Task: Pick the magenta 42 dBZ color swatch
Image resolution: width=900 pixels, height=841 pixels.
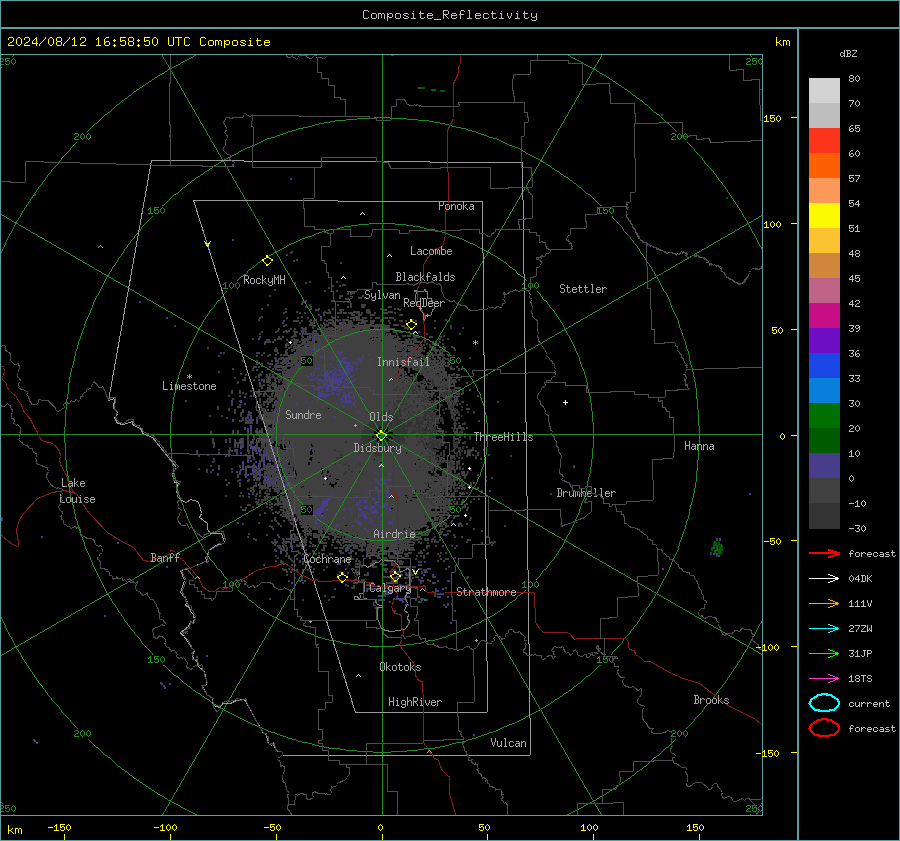Action: (824, 315)
